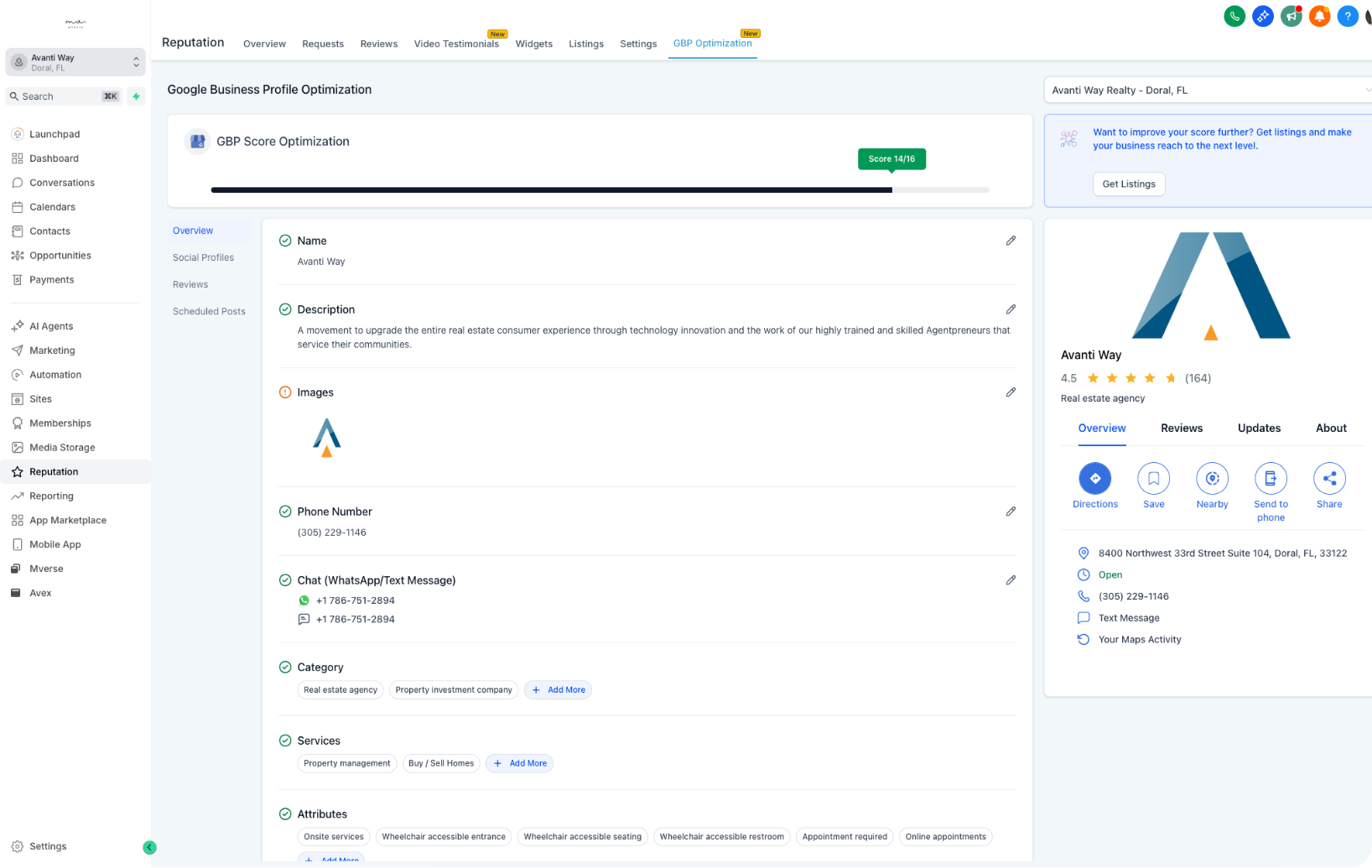This screenshot has width=1372, height=868.
Task: Click the Get Listings button
Action: click(x=1128, y=185)
